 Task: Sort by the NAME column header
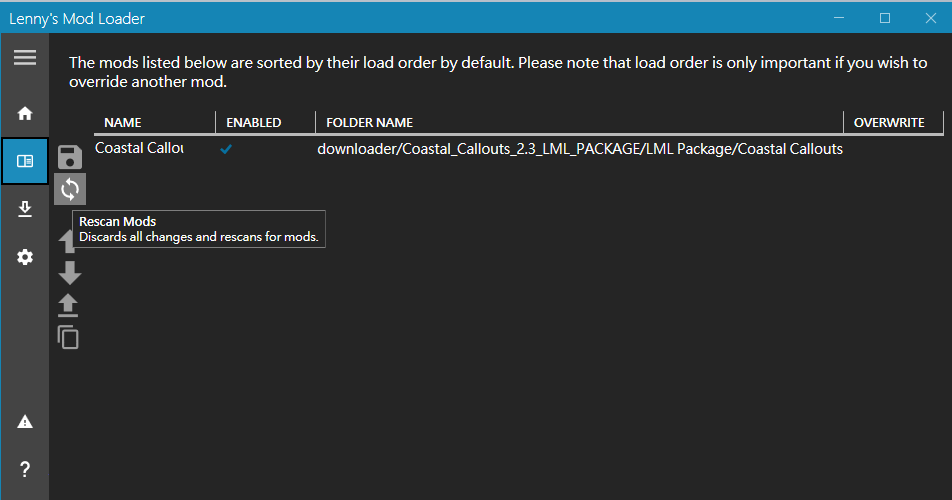tap(123, 123)
